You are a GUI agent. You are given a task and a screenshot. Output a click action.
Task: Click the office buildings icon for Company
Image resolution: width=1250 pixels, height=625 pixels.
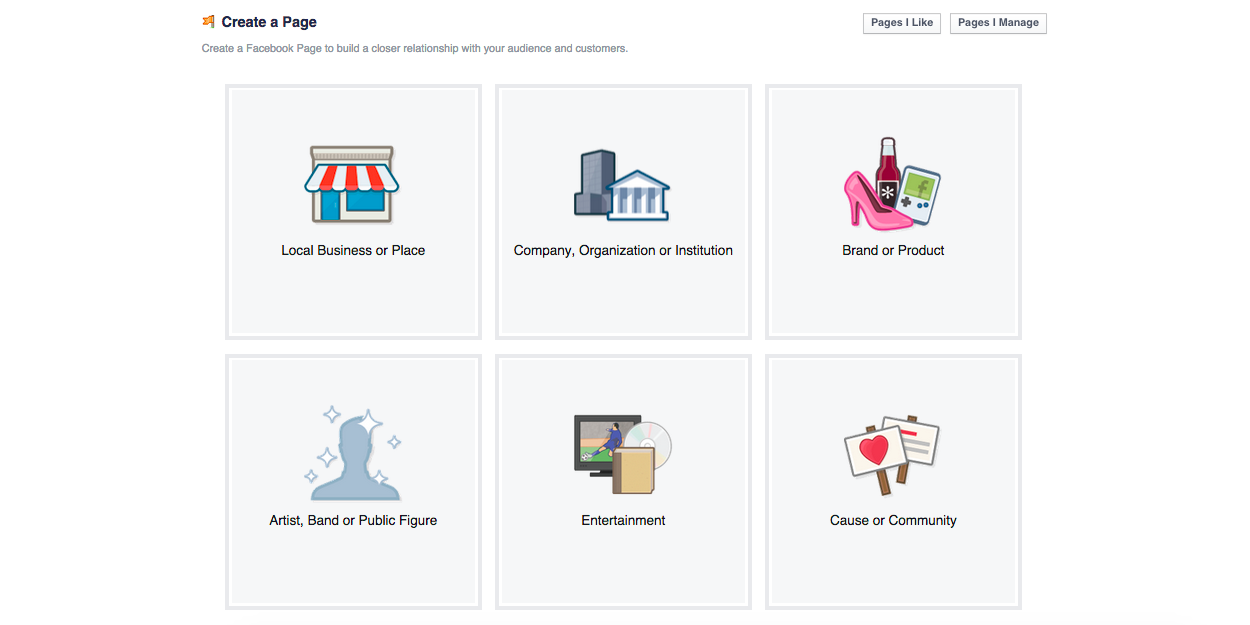coord(622,185)
